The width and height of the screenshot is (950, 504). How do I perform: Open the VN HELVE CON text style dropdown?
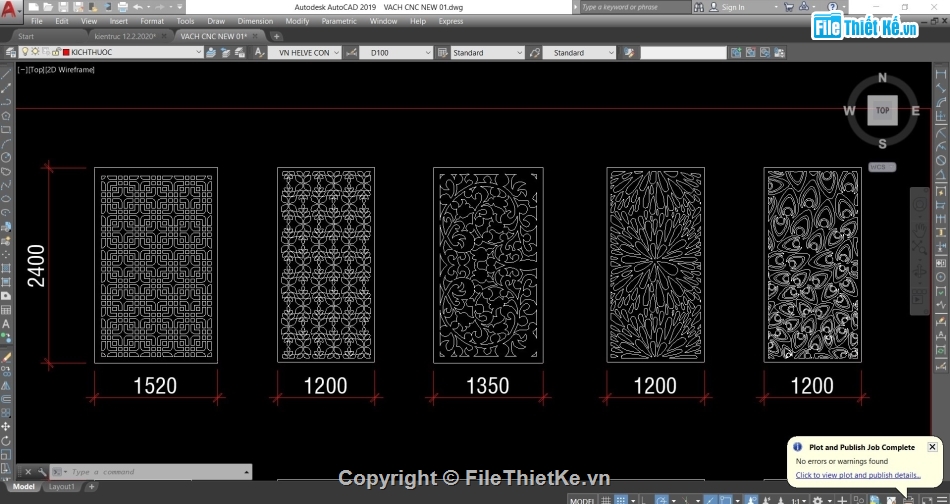point(335,53)
